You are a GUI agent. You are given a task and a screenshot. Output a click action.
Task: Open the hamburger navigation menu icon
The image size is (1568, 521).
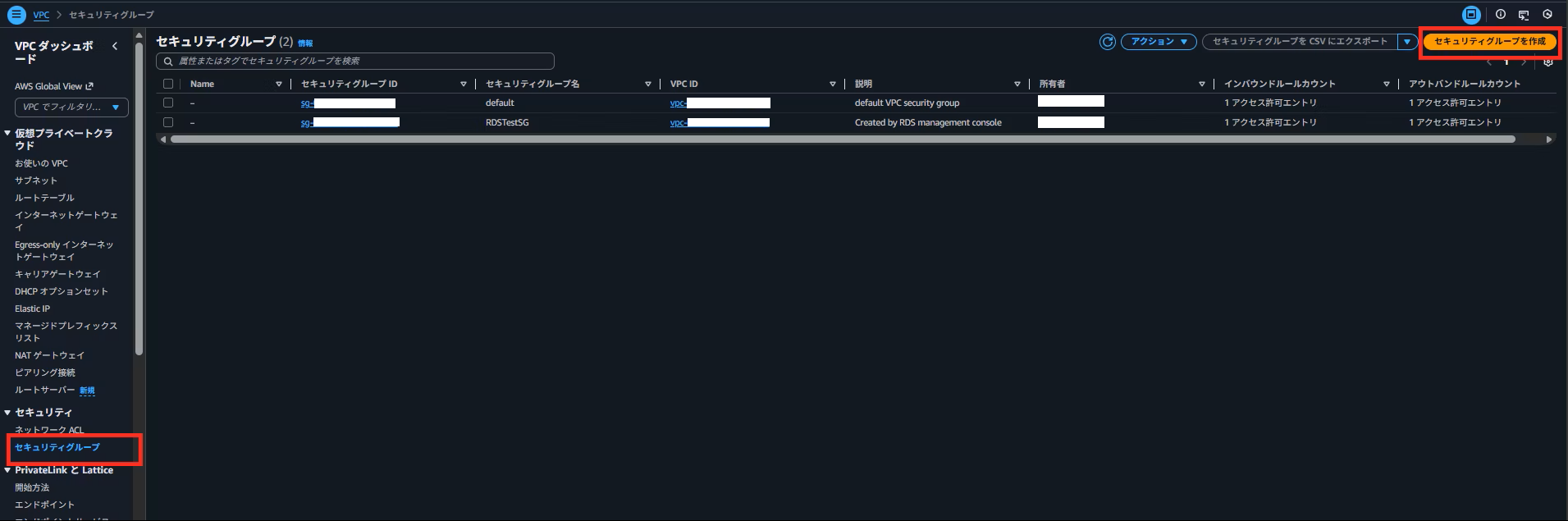tap(16, 15)
